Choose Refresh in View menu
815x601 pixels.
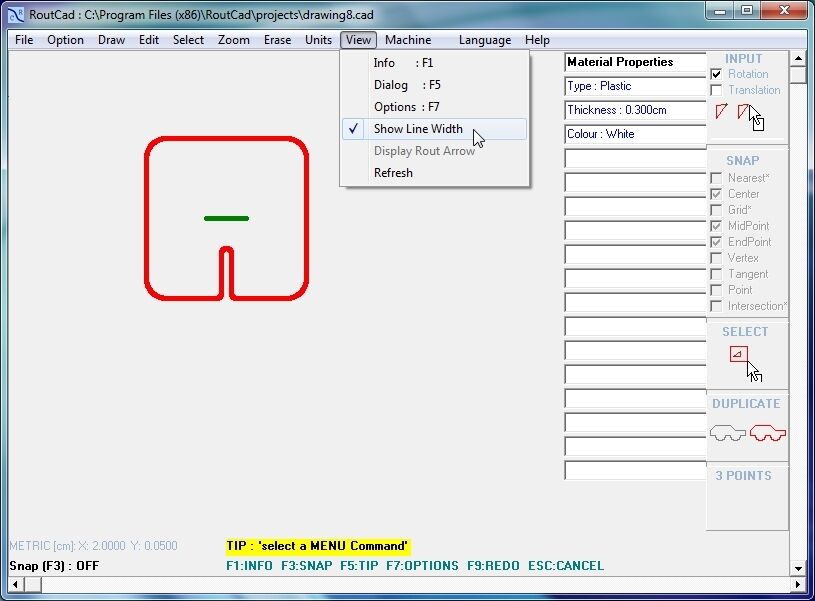(x=435, y=173)
